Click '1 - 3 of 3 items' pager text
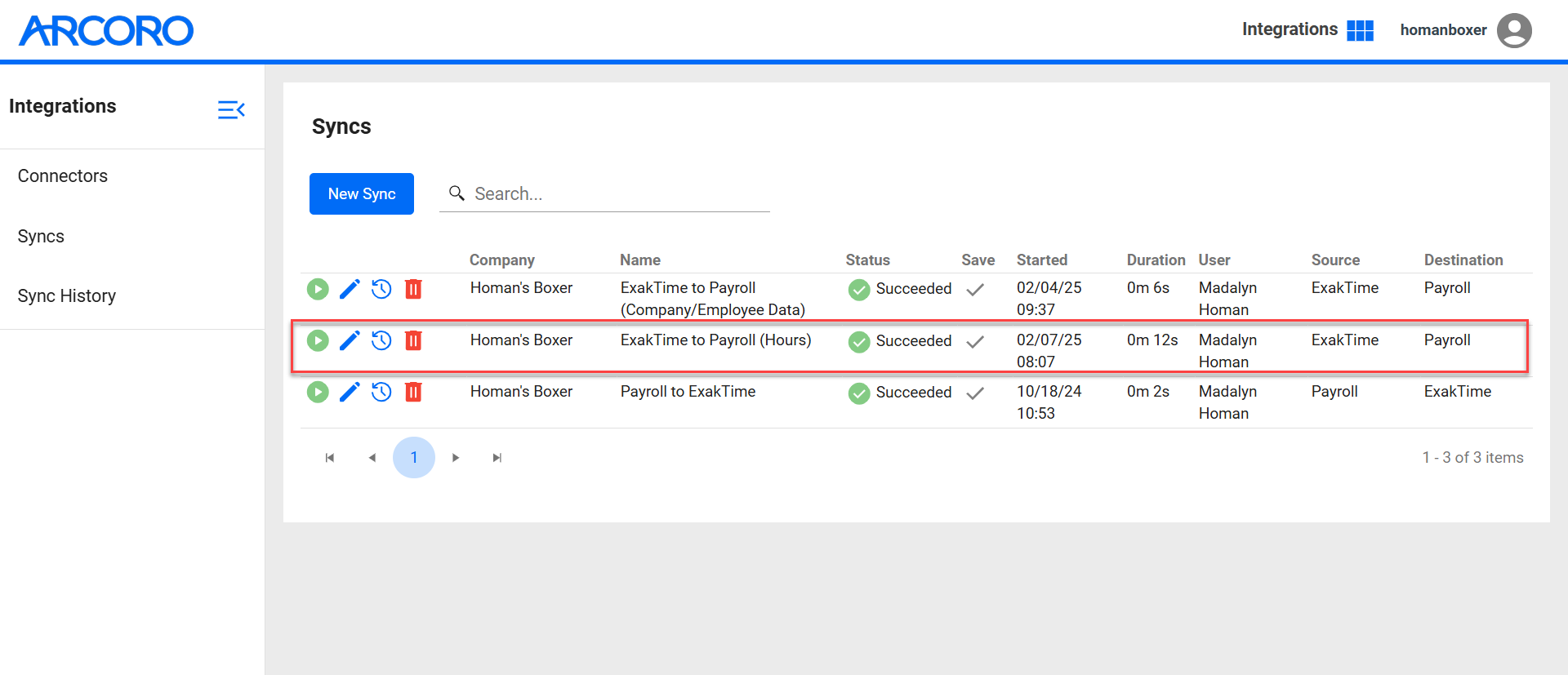 pos(1472,458)
